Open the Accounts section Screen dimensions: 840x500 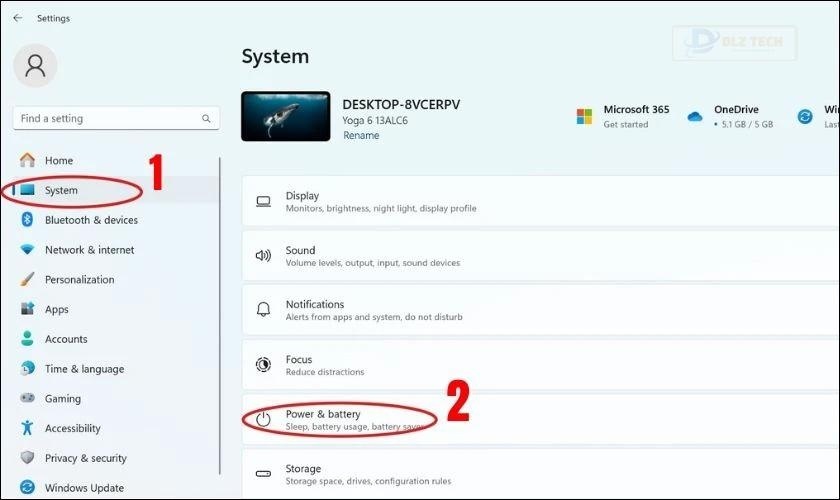point(66,339)
